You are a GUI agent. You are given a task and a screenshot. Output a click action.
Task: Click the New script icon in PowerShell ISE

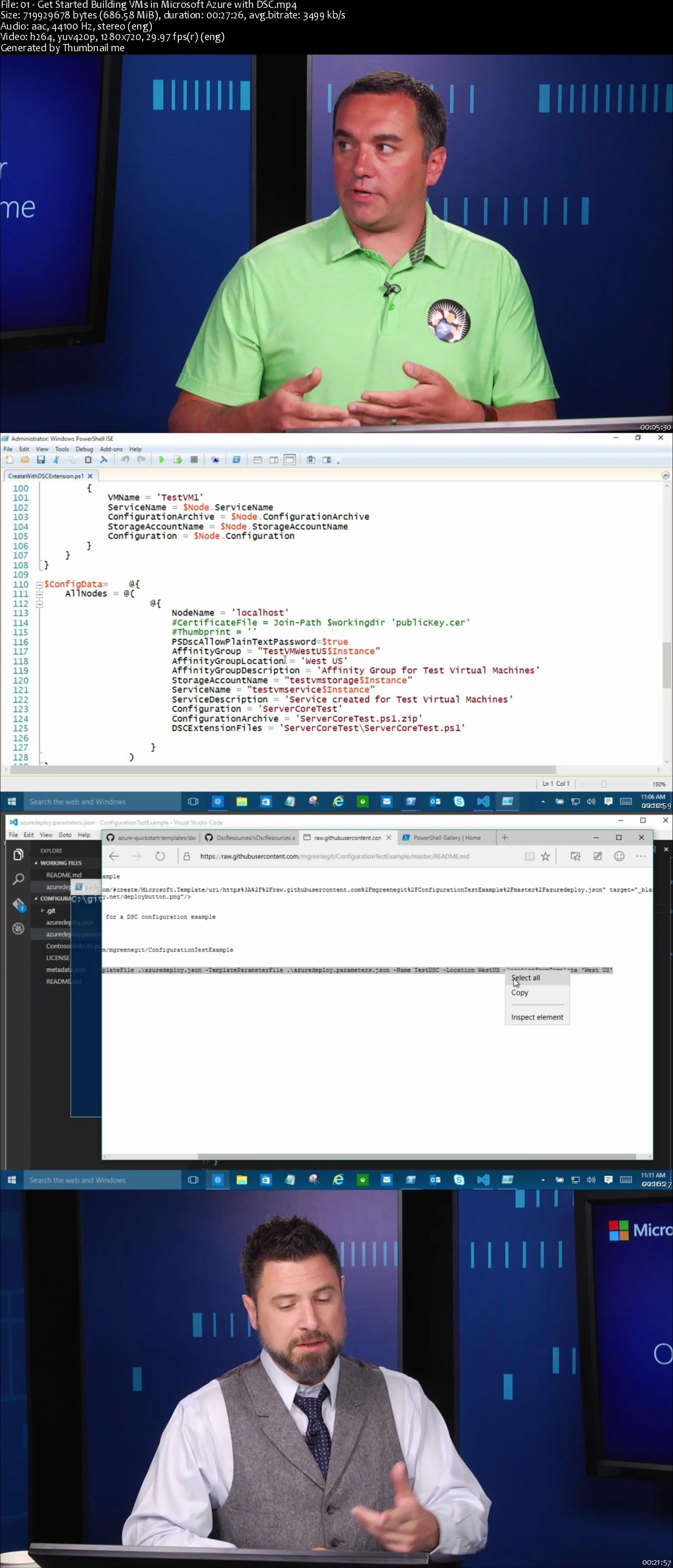(9, 460)
